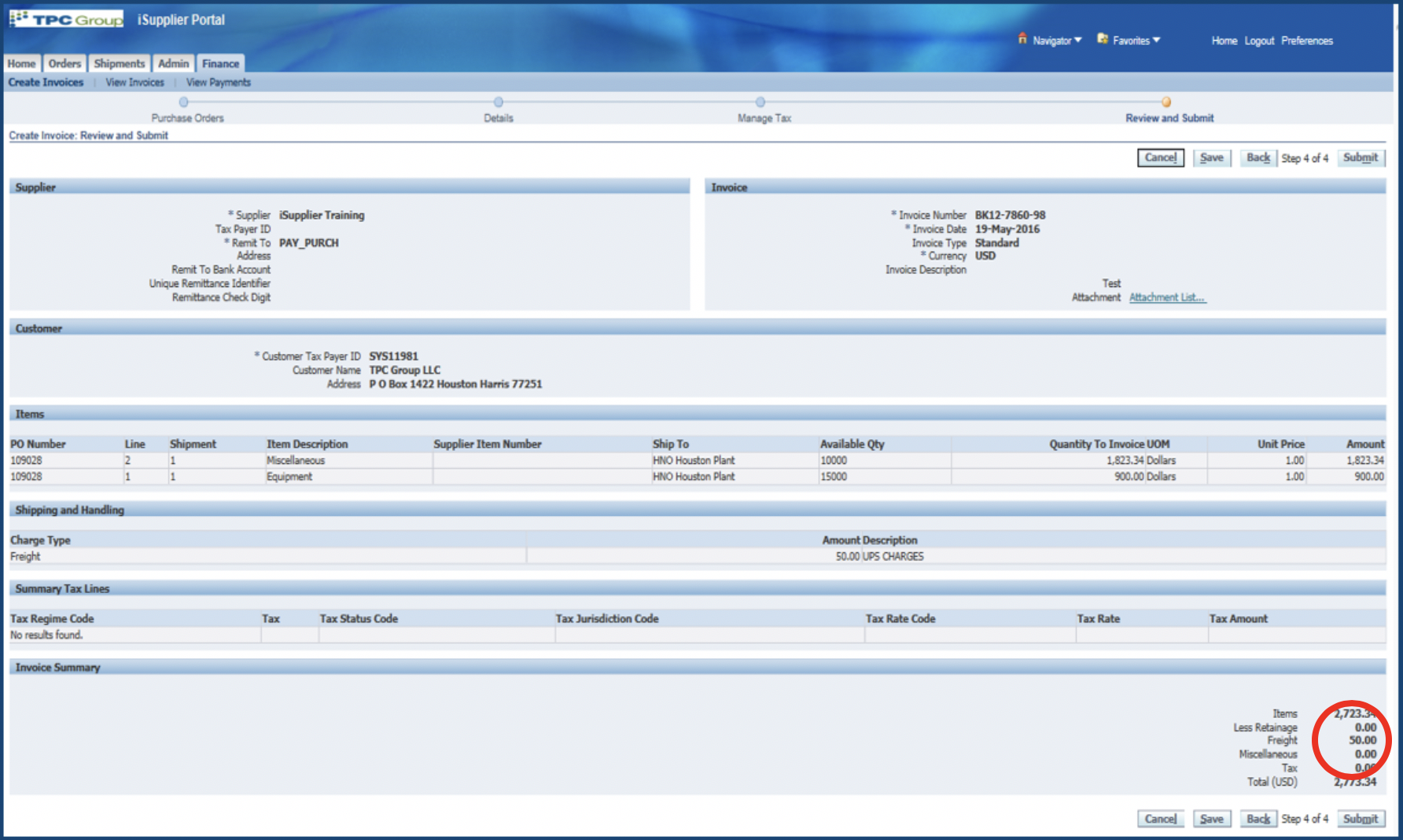Click the Freight 50.00 summary value
1403x840 pixels.
coord(1363,741)
